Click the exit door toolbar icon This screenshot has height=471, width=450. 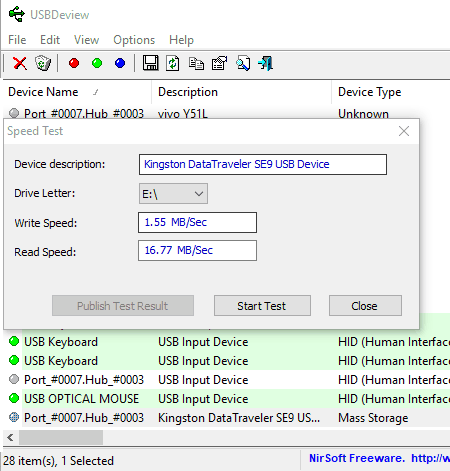(266, 63)
